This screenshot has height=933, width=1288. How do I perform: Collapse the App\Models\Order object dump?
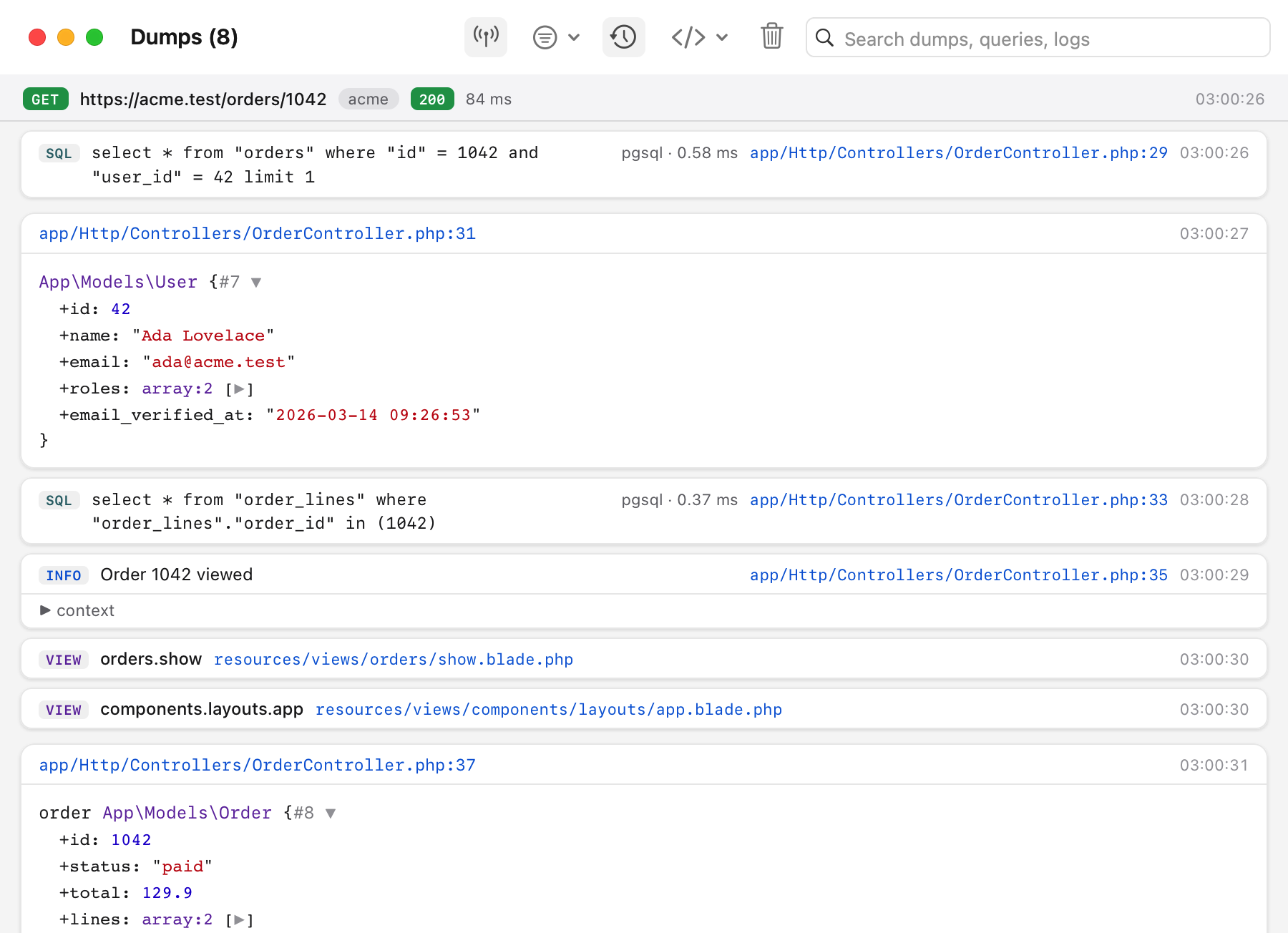[x=331, y=814]
